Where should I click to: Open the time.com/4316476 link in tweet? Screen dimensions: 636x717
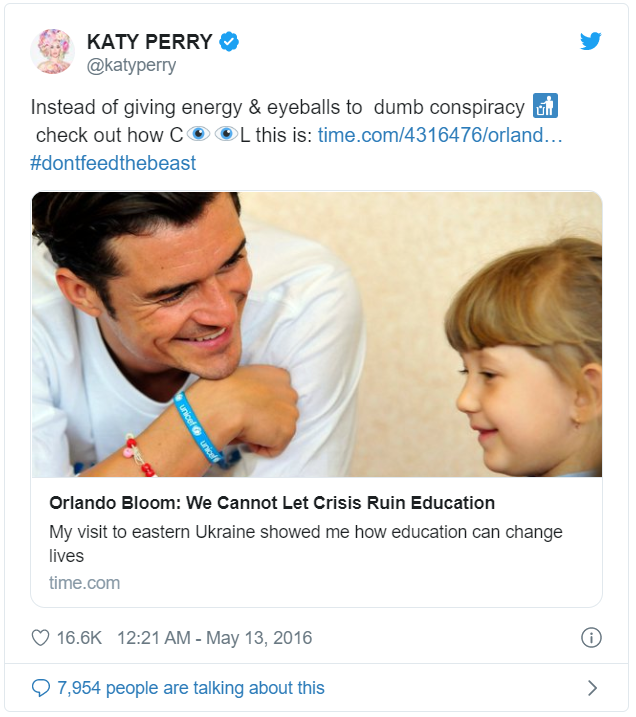click(440, 135)
